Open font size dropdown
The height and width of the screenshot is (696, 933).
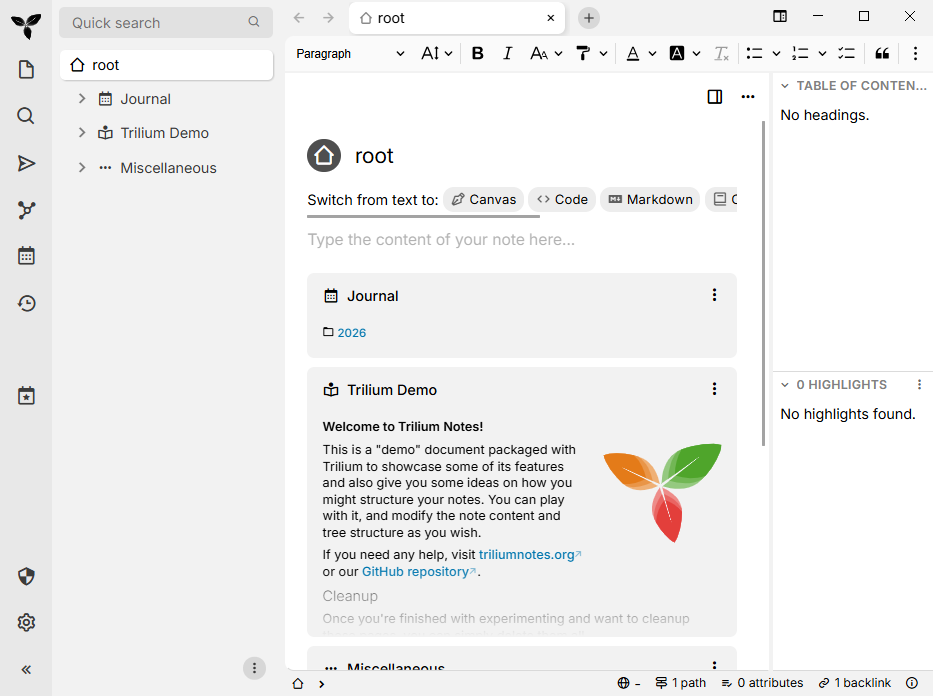click(437, 54)
